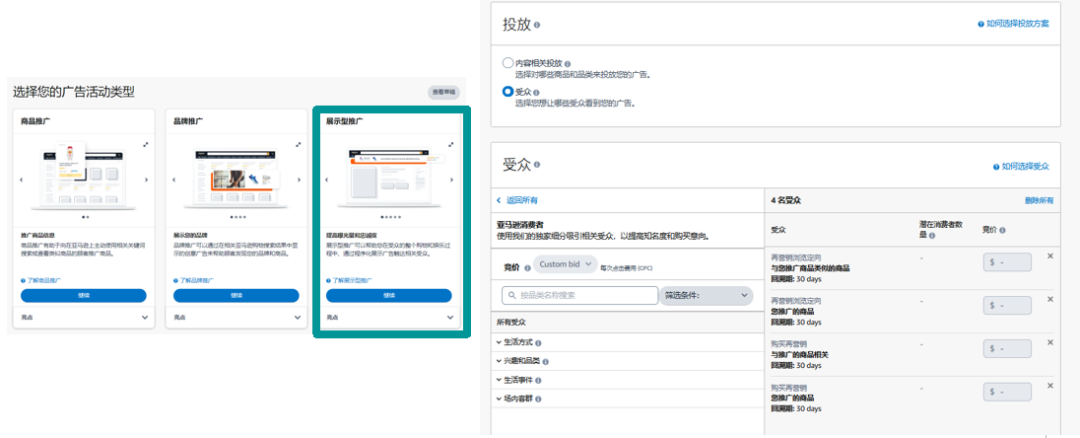1080x438 pixels.
Task: Click the 展示型推广 laptop preview thumbnail
Action: tap(389, 177)
